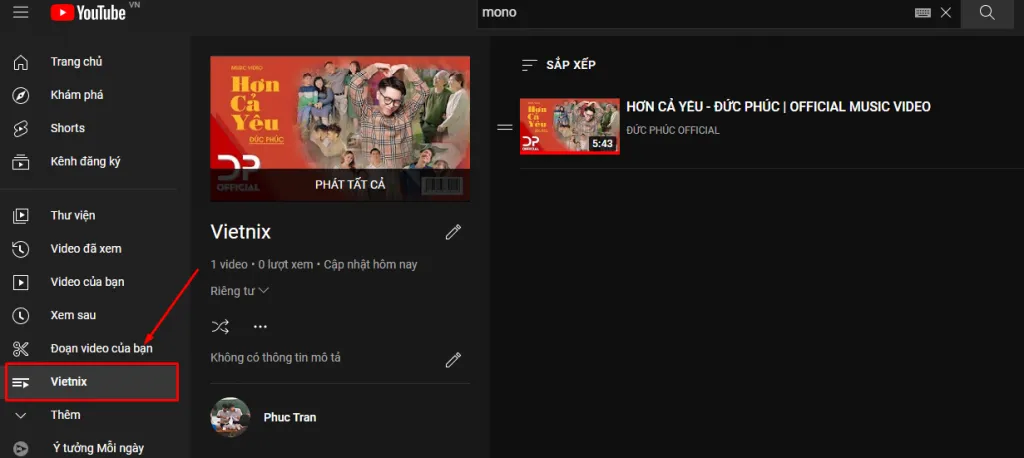This screenshot has width=1024, height=458.
Task: Open Xem sau list
Action: click(x=73, y=316)
